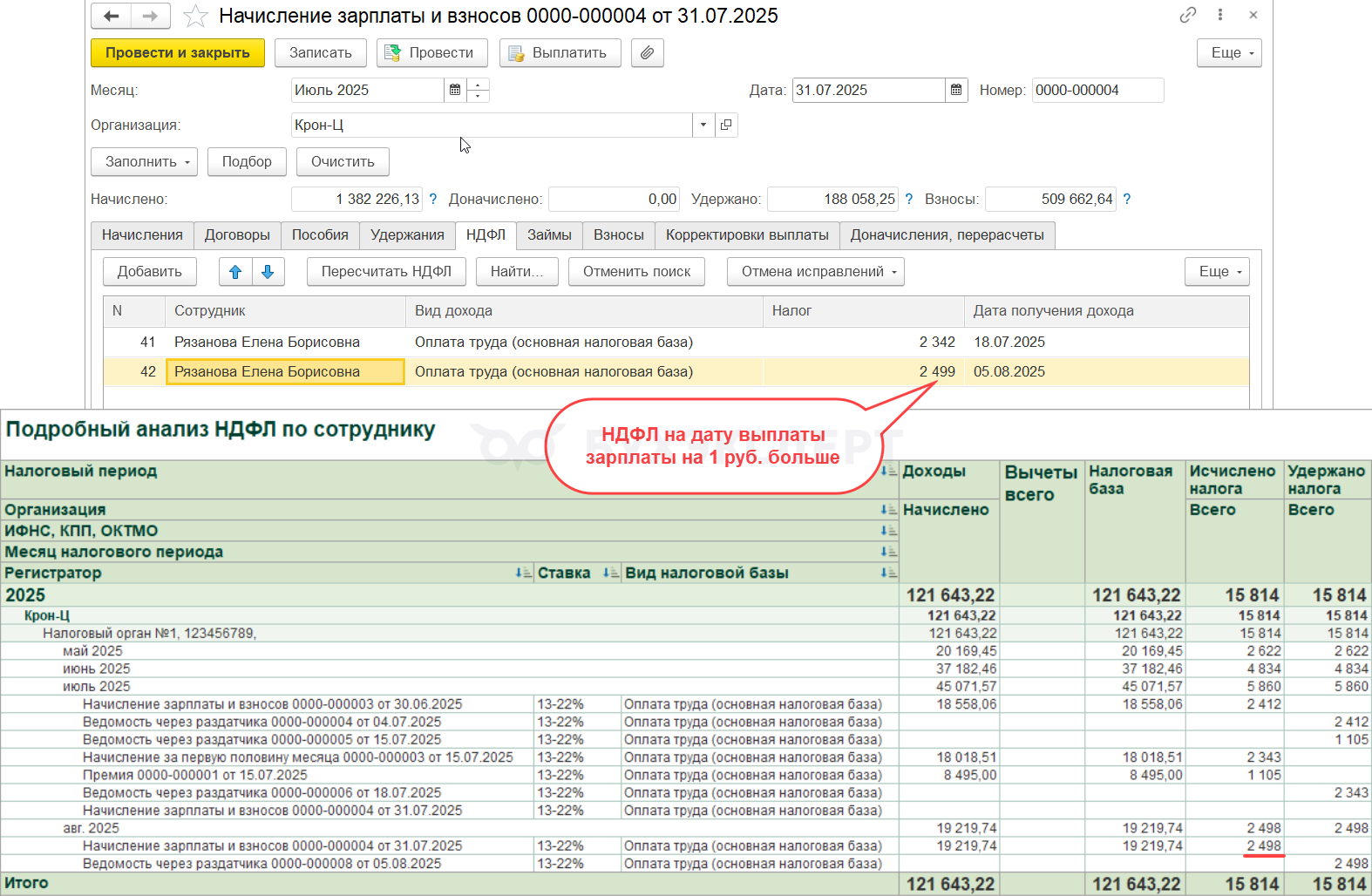Open the calendar picker for Дата
Screen dimensions: 1372x896
956,90
